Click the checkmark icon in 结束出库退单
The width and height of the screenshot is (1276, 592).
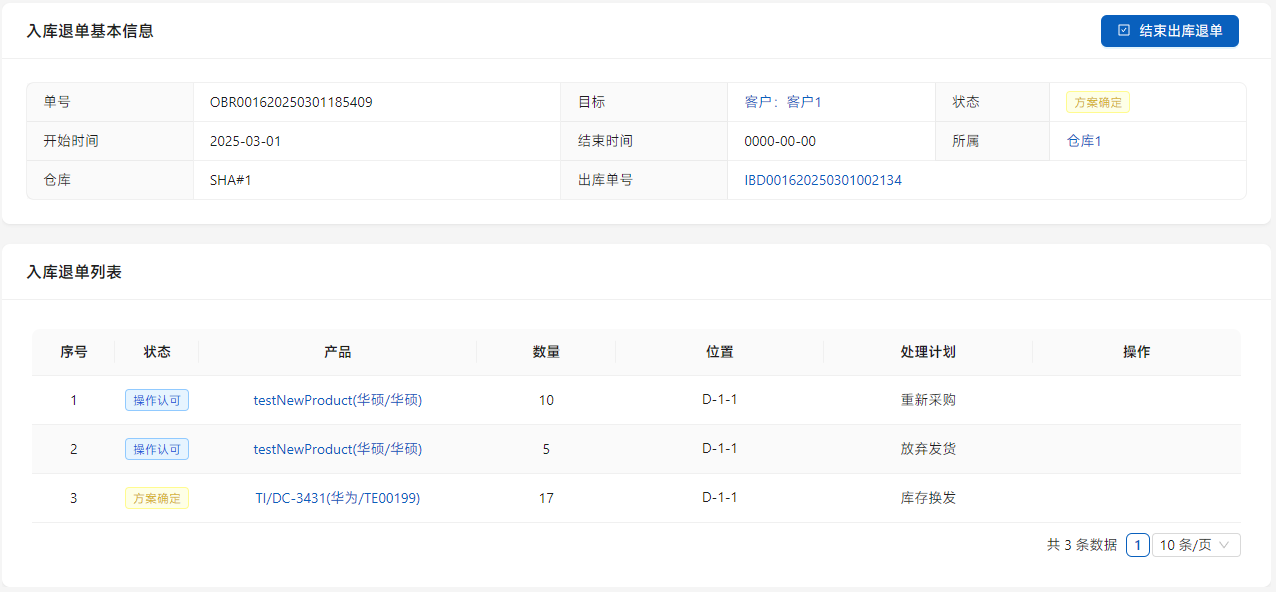pos(1124,31)
